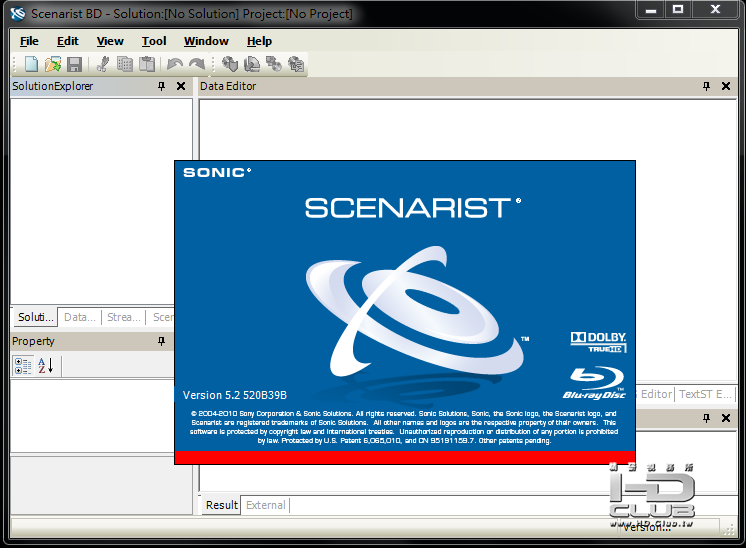746x548 pixels.
Task: Click the Save floppy disk icon
Action: (74, 64)
